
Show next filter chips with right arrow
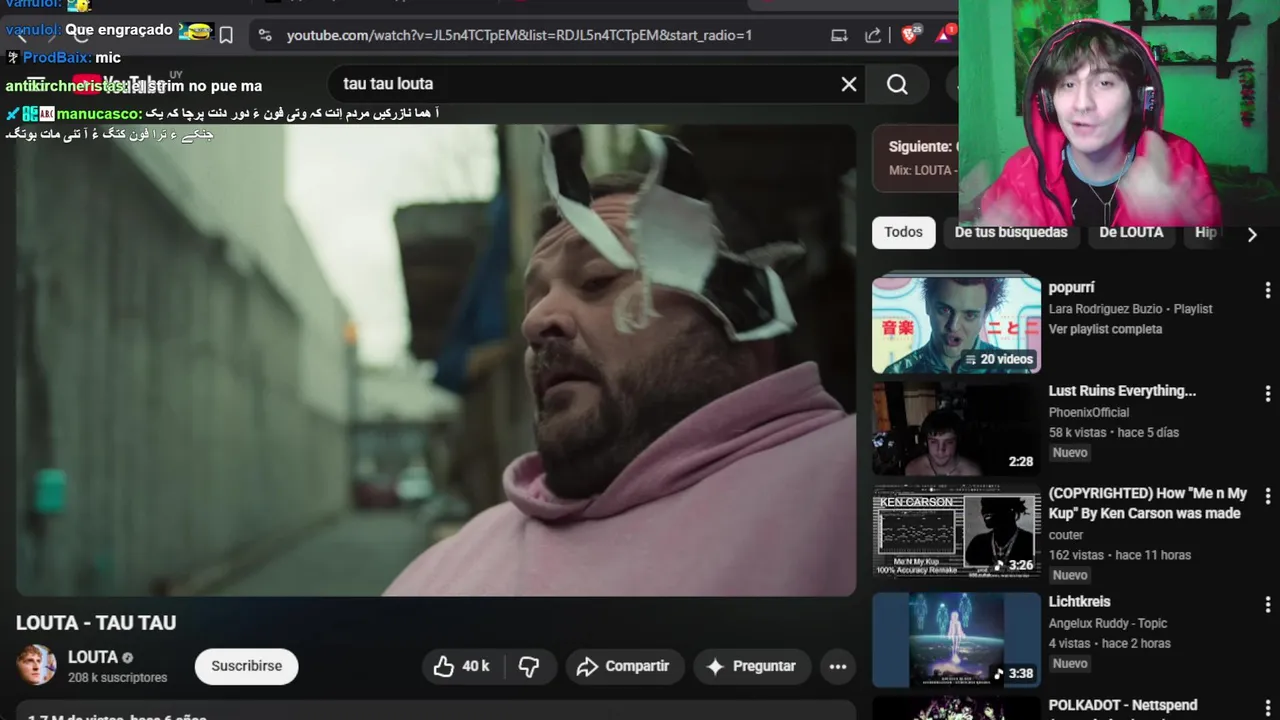tap(1251, 234)
